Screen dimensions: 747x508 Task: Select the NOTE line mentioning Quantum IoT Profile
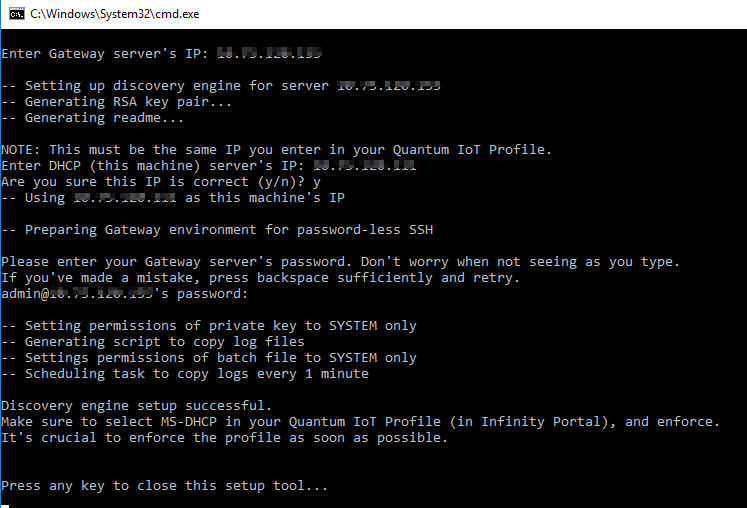(276, 150)
